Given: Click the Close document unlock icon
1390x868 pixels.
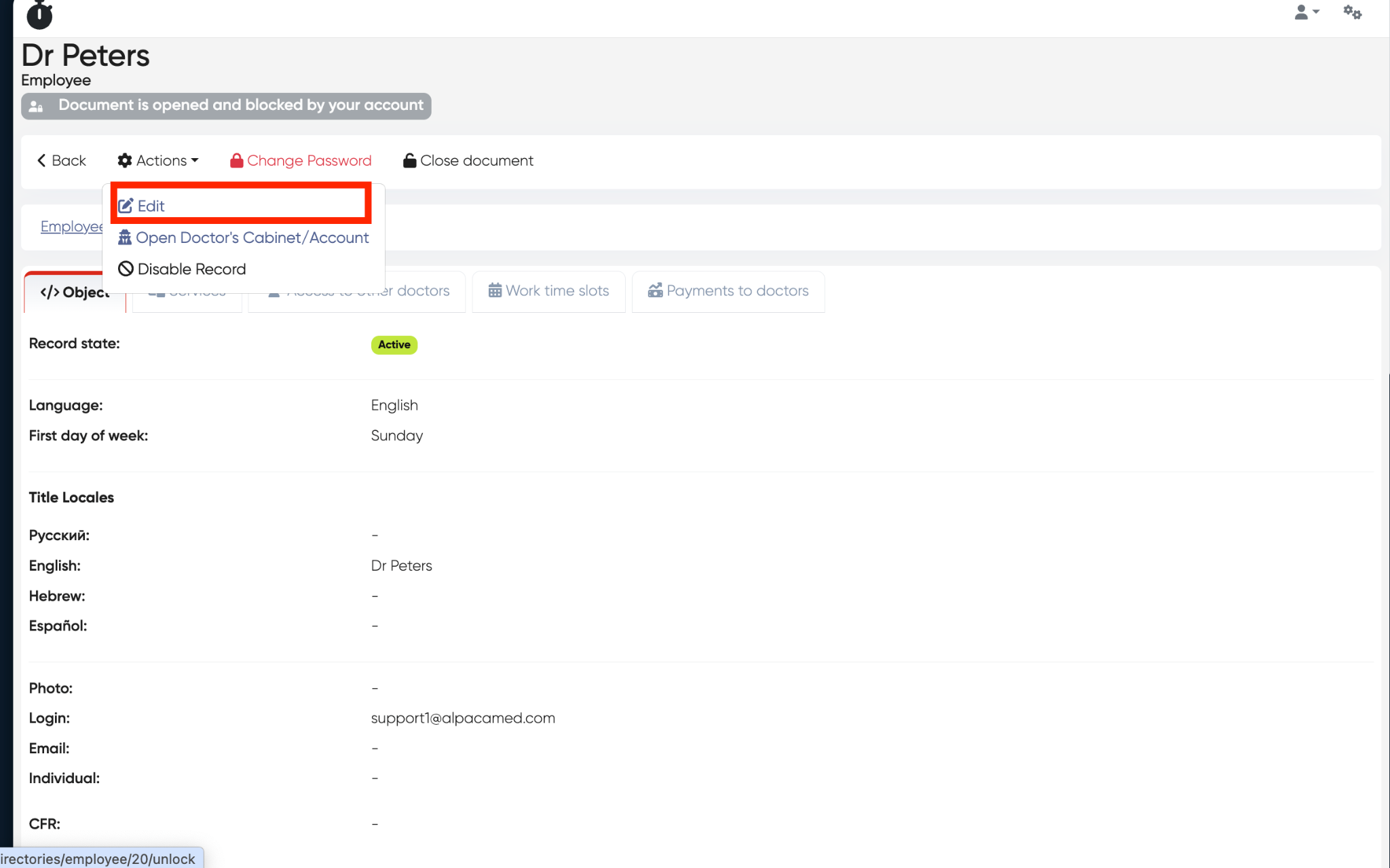Looking at the screenshot, I should click(409, 160).
